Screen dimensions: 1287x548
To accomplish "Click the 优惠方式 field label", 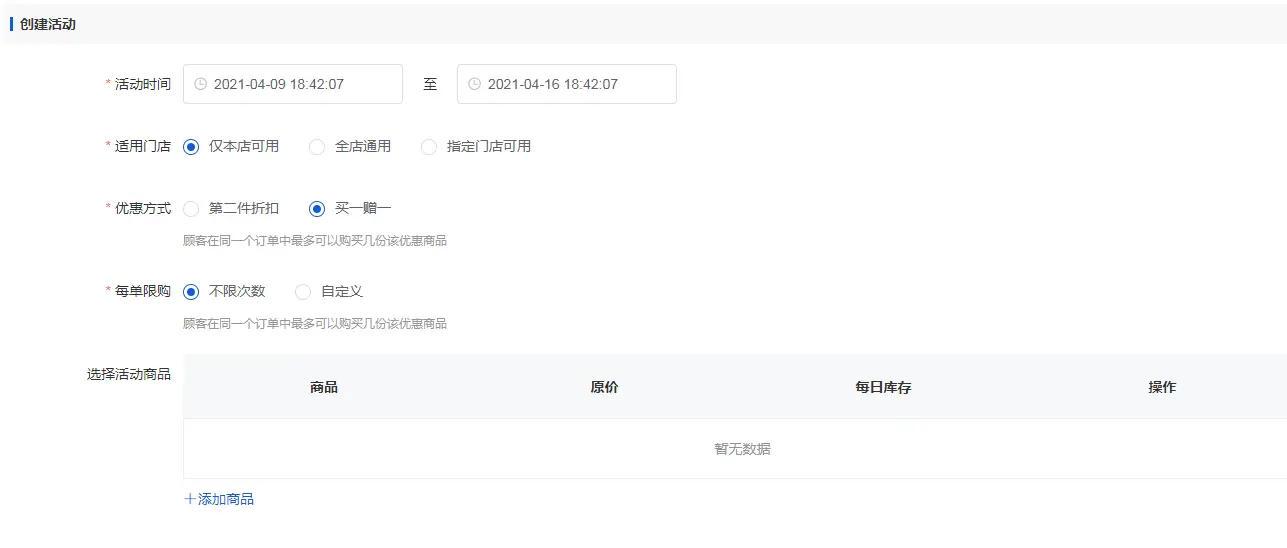I will (x=143, y=208).
